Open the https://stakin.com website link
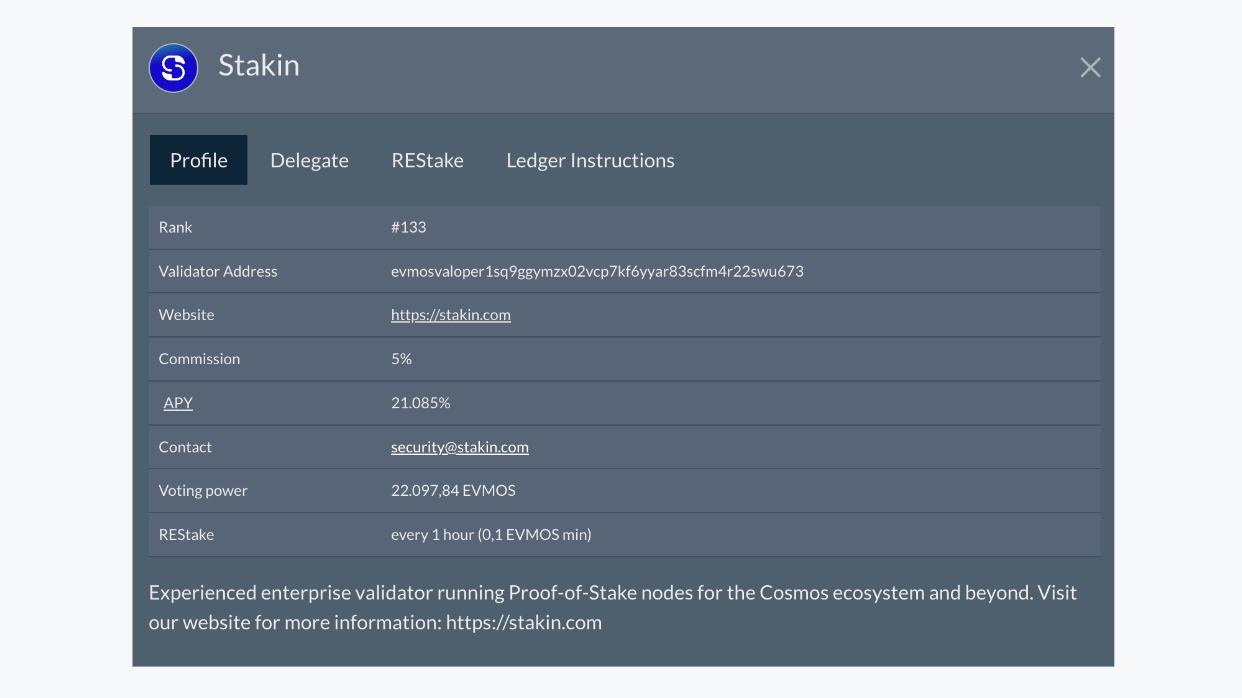 (x=450, y=315)
